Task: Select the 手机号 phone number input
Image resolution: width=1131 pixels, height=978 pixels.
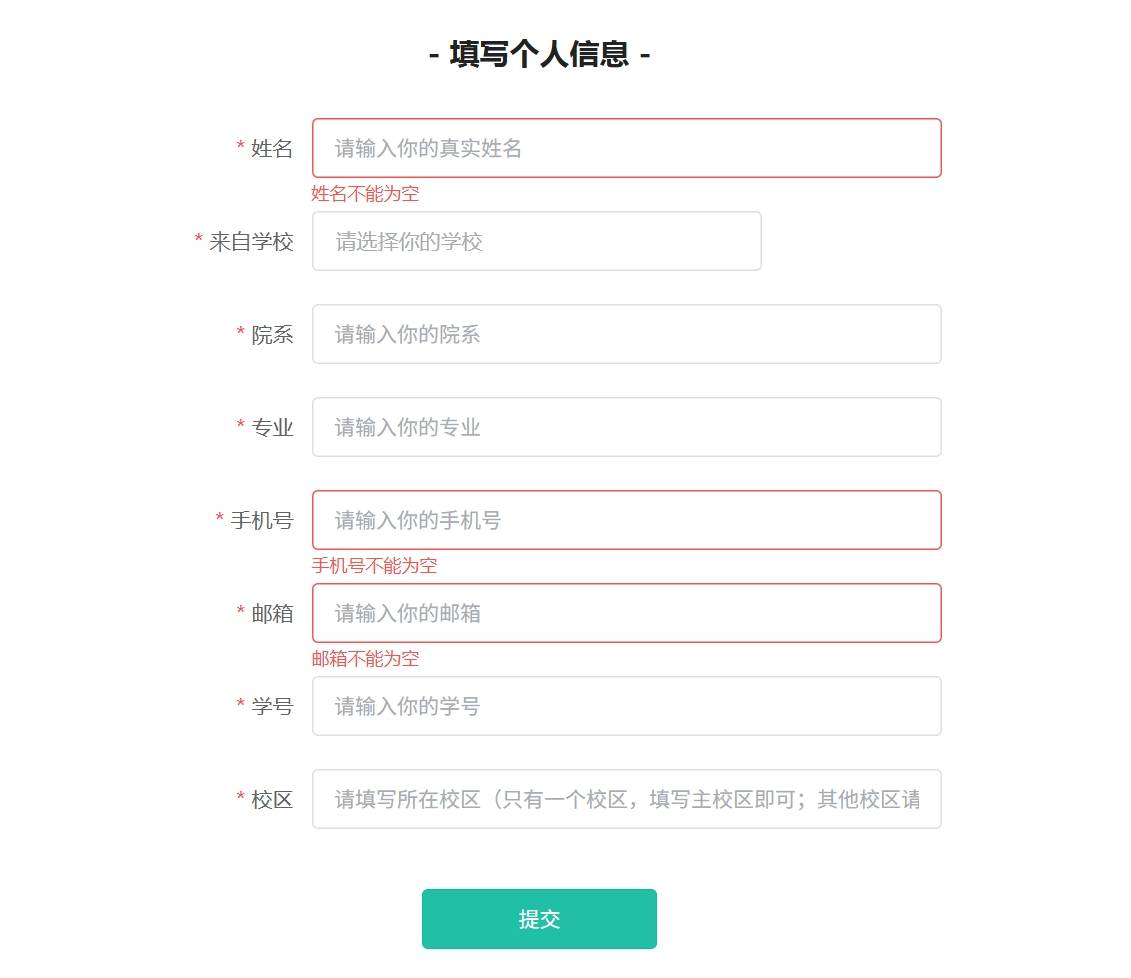Action: (626, 520)
